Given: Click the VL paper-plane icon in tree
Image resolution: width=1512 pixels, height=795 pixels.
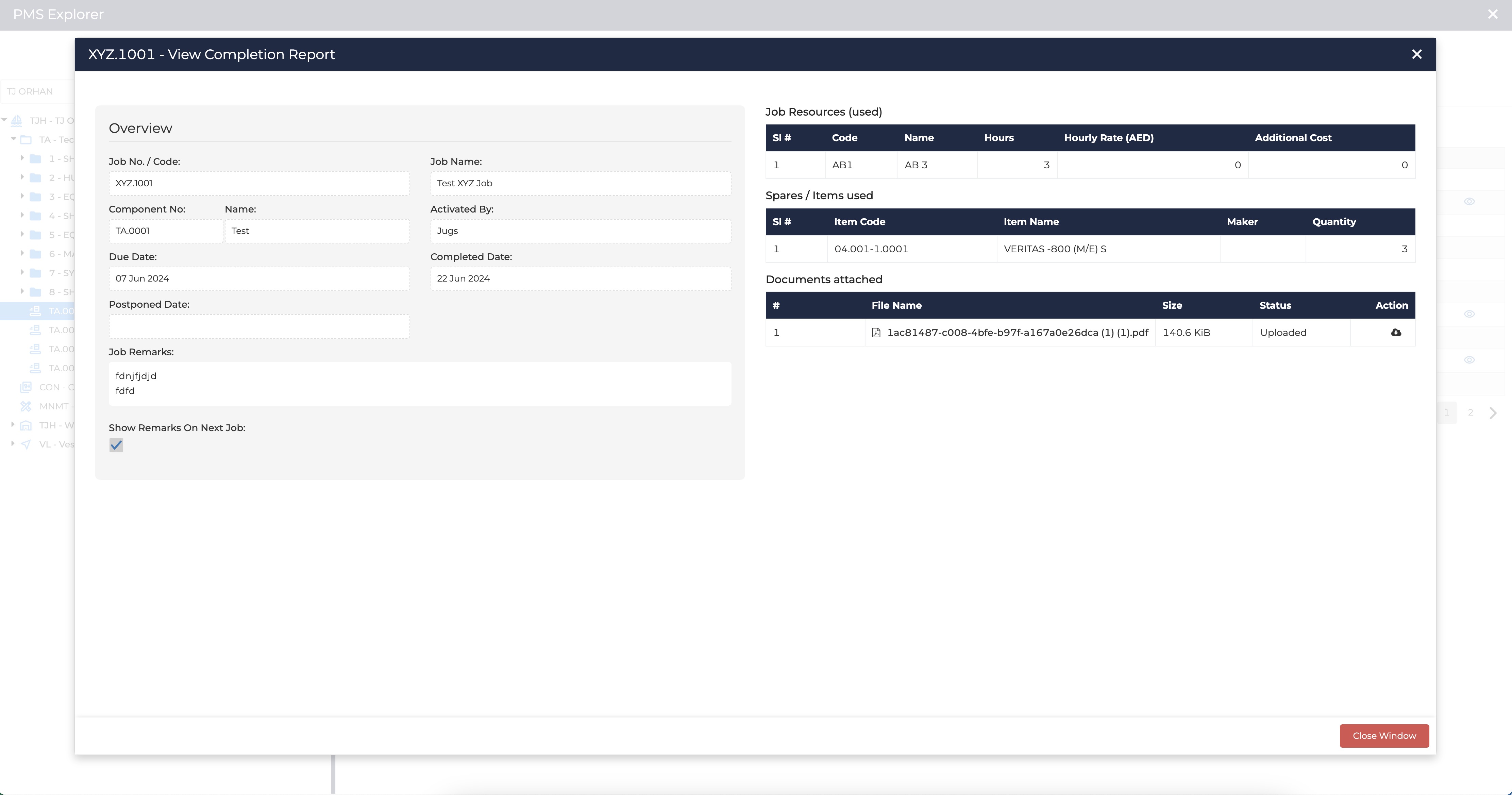Looking at the screenshot, I should (26, 444).
